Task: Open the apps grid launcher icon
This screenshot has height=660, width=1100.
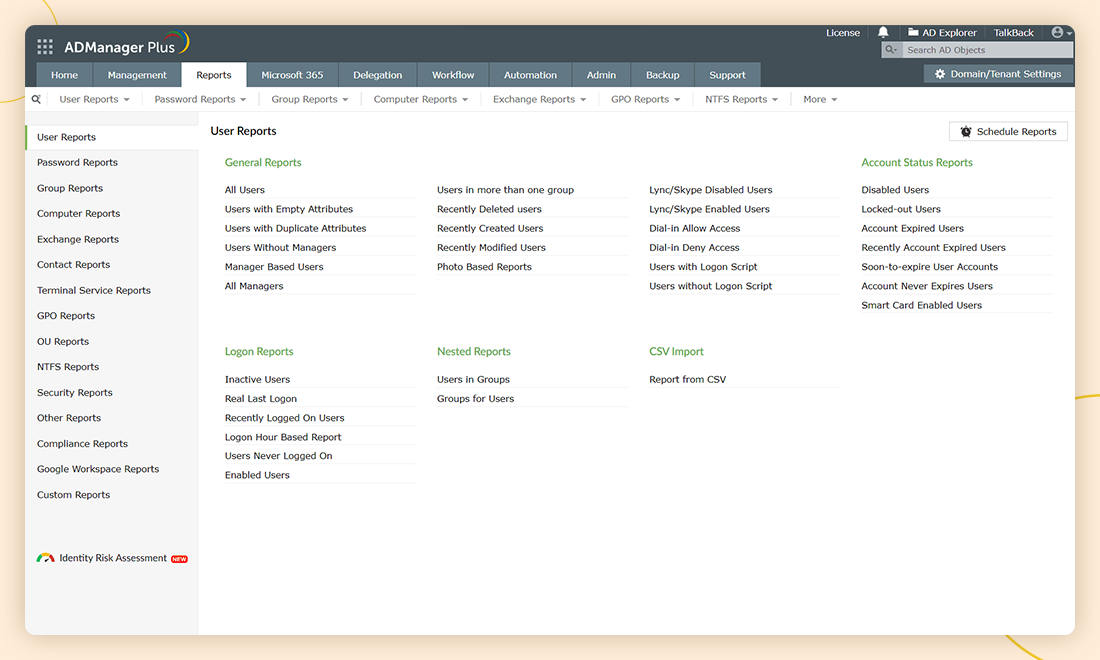Action: tap(45, 47)
